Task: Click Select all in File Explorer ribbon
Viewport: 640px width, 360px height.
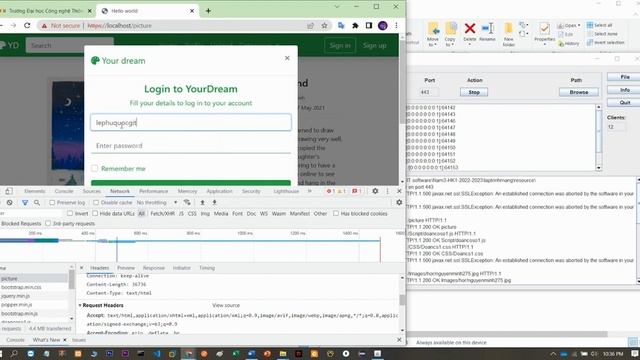Action: pyautogui.click(x=599, y=25)
